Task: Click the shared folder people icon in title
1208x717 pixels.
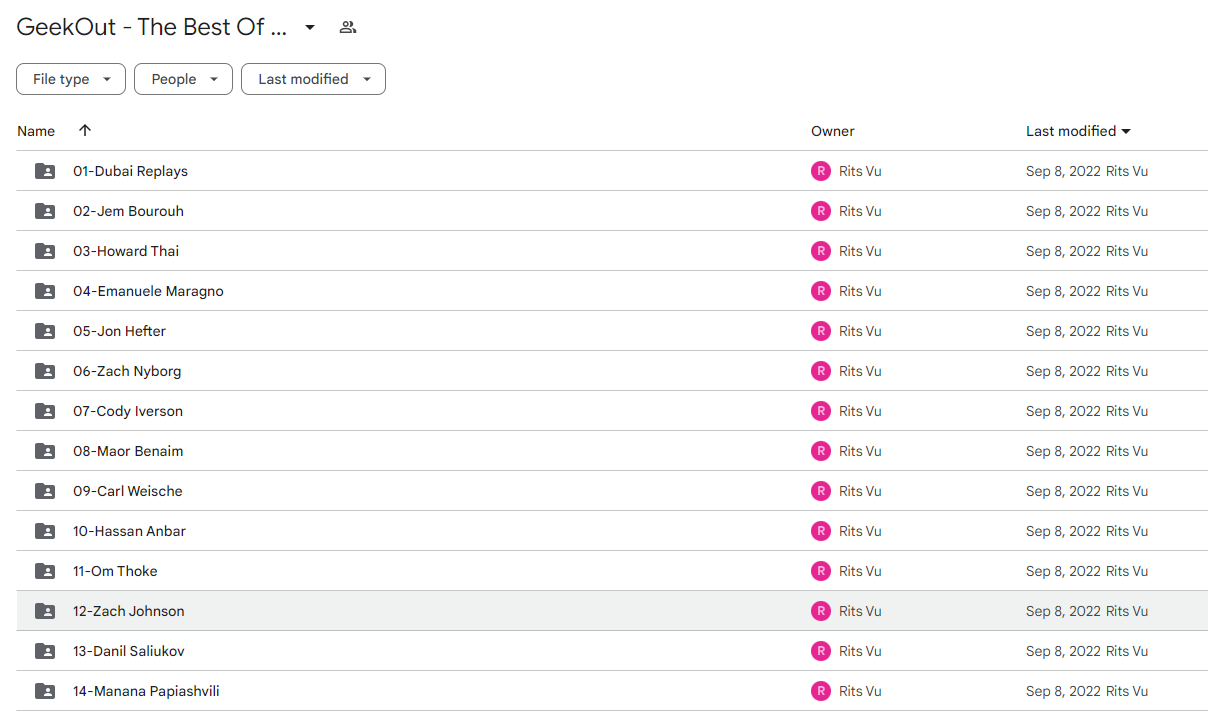Action: click(347, 27)
